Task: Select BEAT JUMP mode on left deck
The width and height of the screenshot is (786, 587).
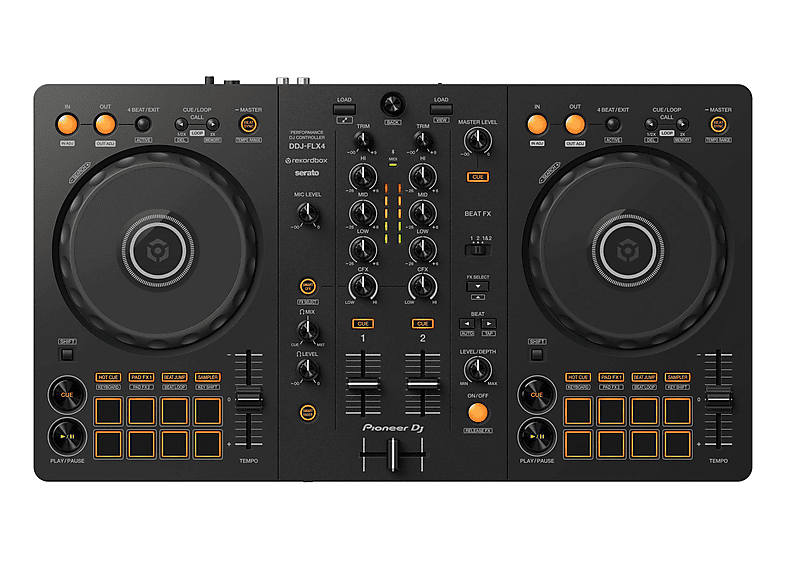Action: tap(174, 377)
